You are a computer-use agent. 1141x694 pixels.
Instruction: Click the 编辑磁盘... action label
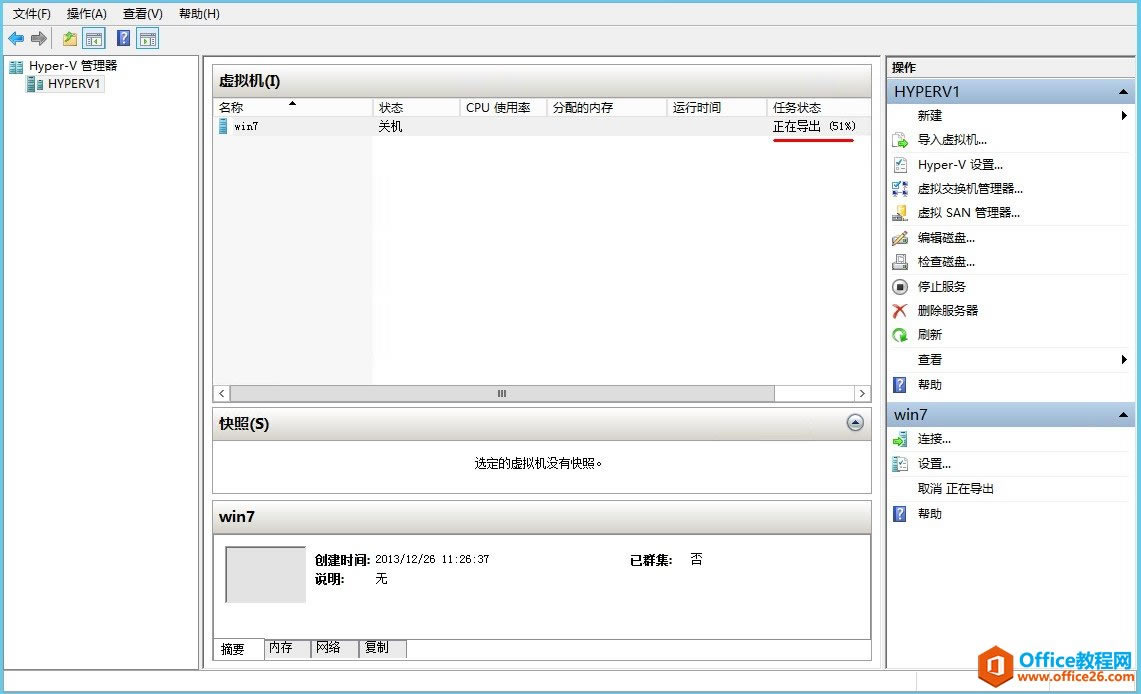coord(946,237)
